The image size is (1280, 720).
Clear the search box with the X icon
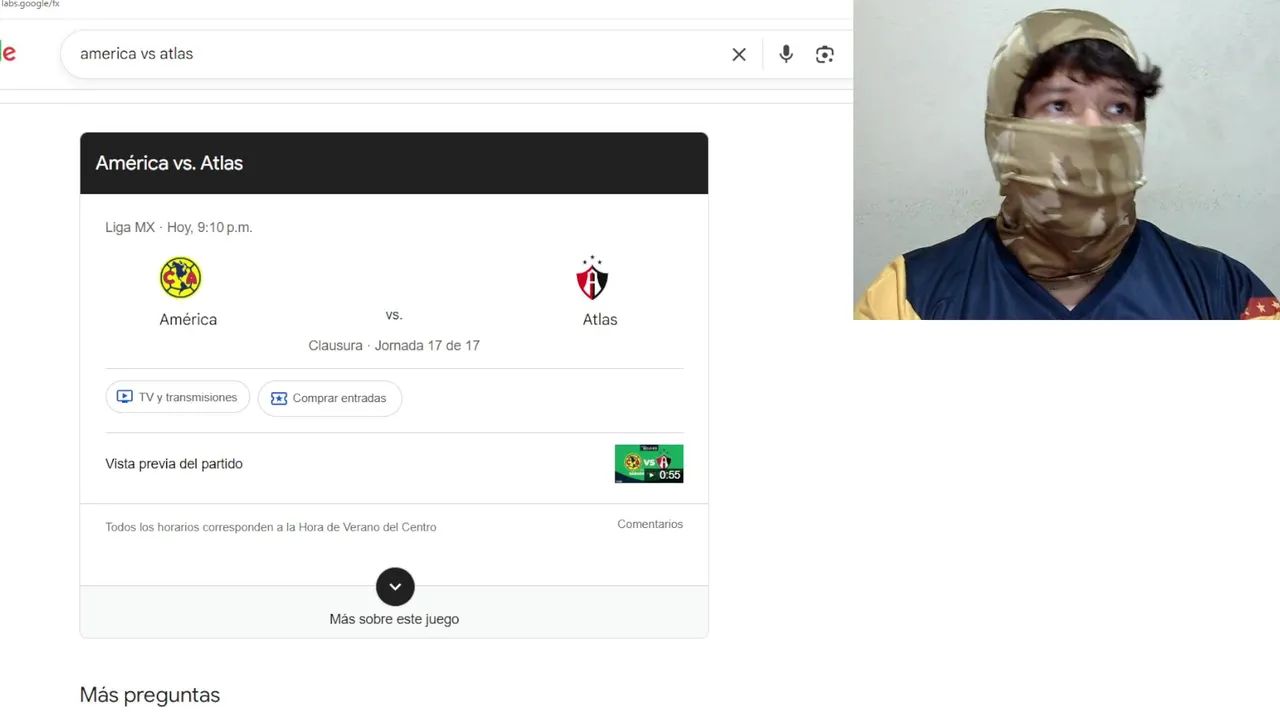pos(739,54)
